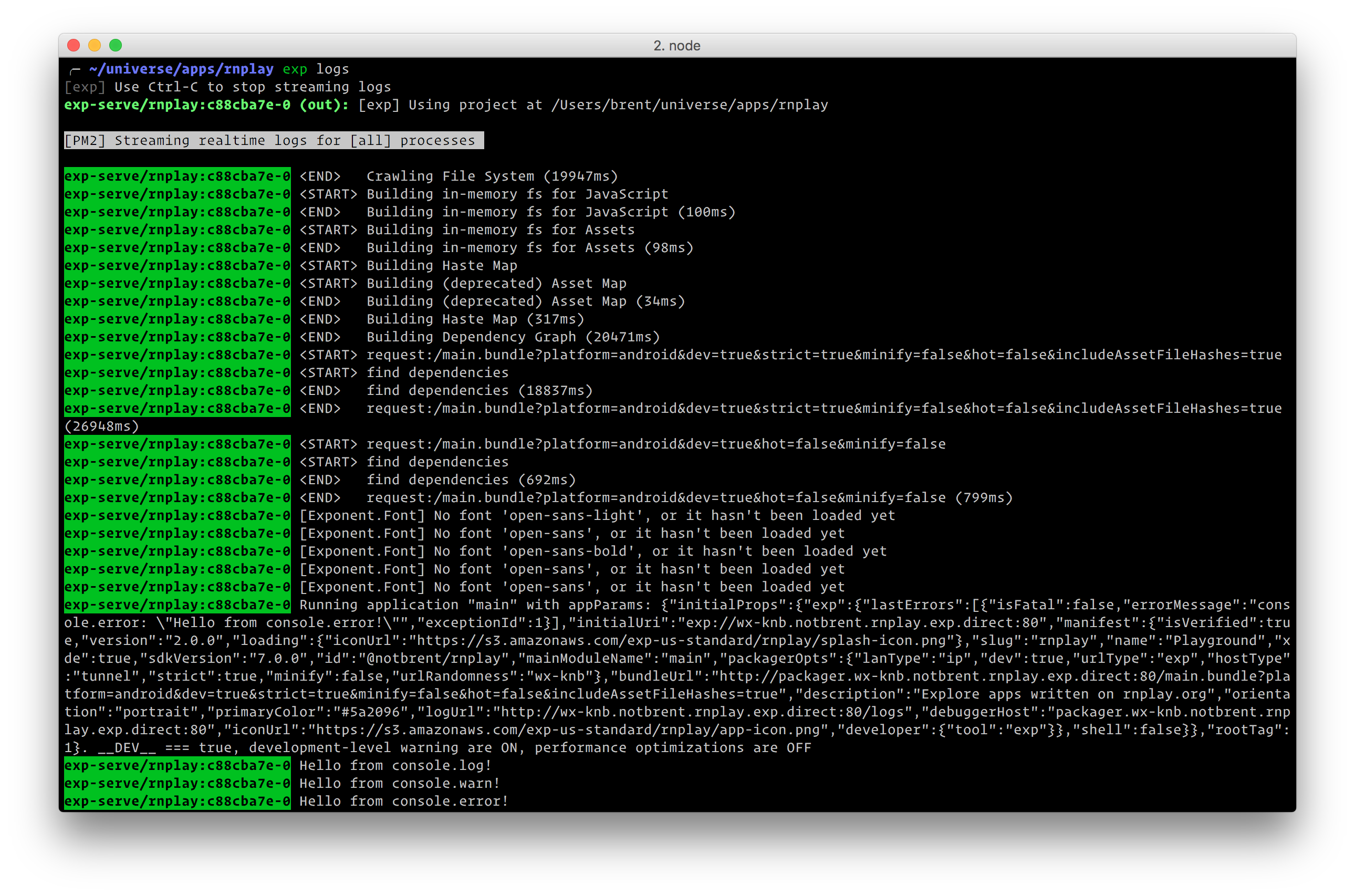Click the 'exp' command in the prompt
Viewport: 1355px width, 896px height.
(295, 69)
